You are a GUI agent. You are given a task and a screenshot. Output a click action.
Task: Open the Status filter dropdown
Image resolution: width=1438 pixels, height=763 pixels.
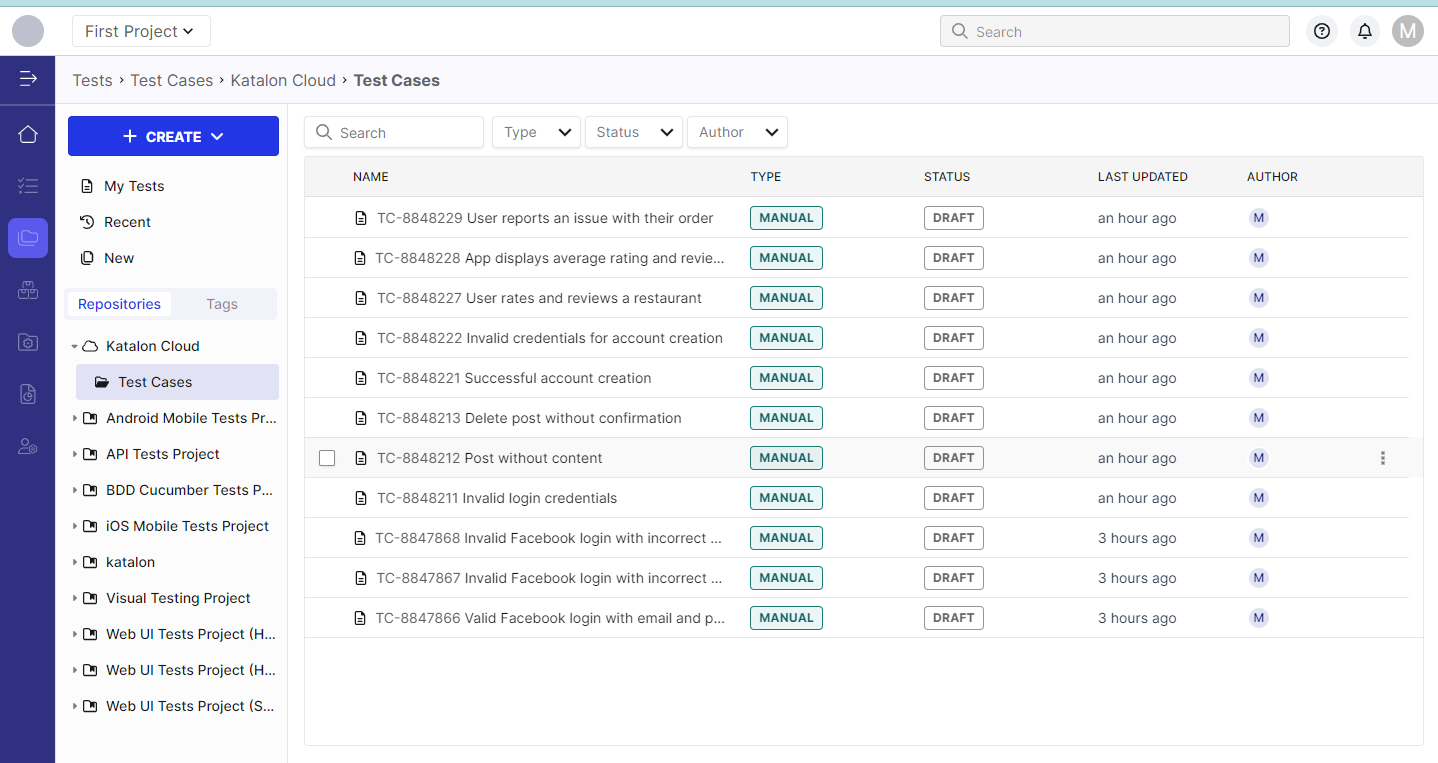point(633,132)
